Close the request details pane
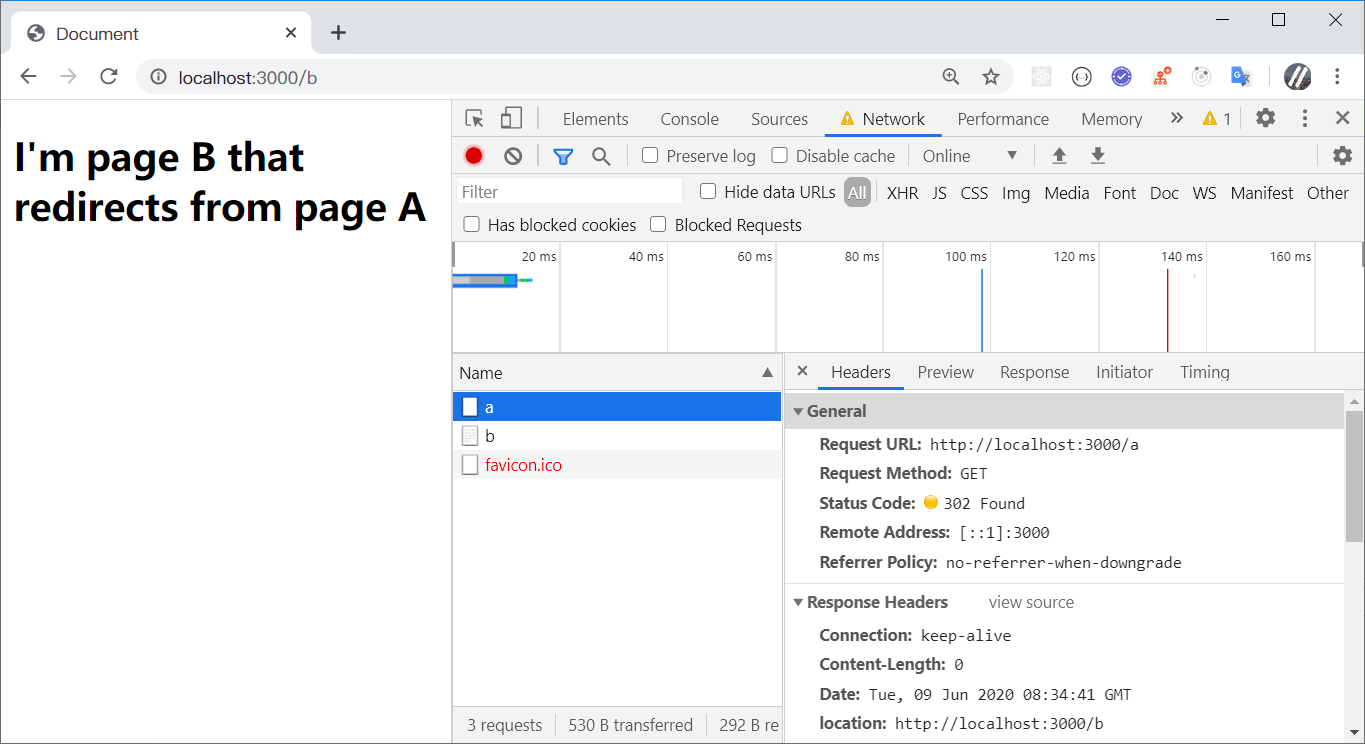This screenshot has height=744, width=1365. (x=802, y=371)
